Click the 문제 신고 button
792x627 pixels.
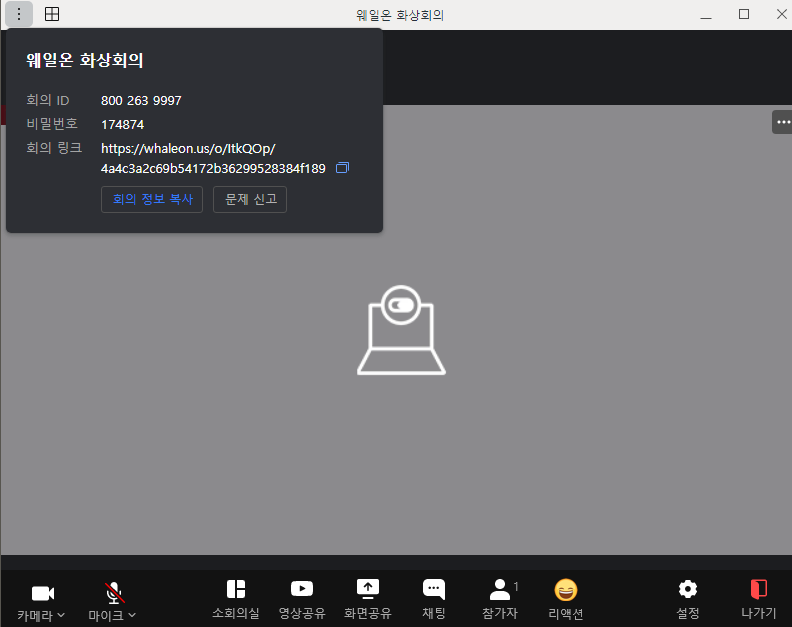(x=250, y=199)
